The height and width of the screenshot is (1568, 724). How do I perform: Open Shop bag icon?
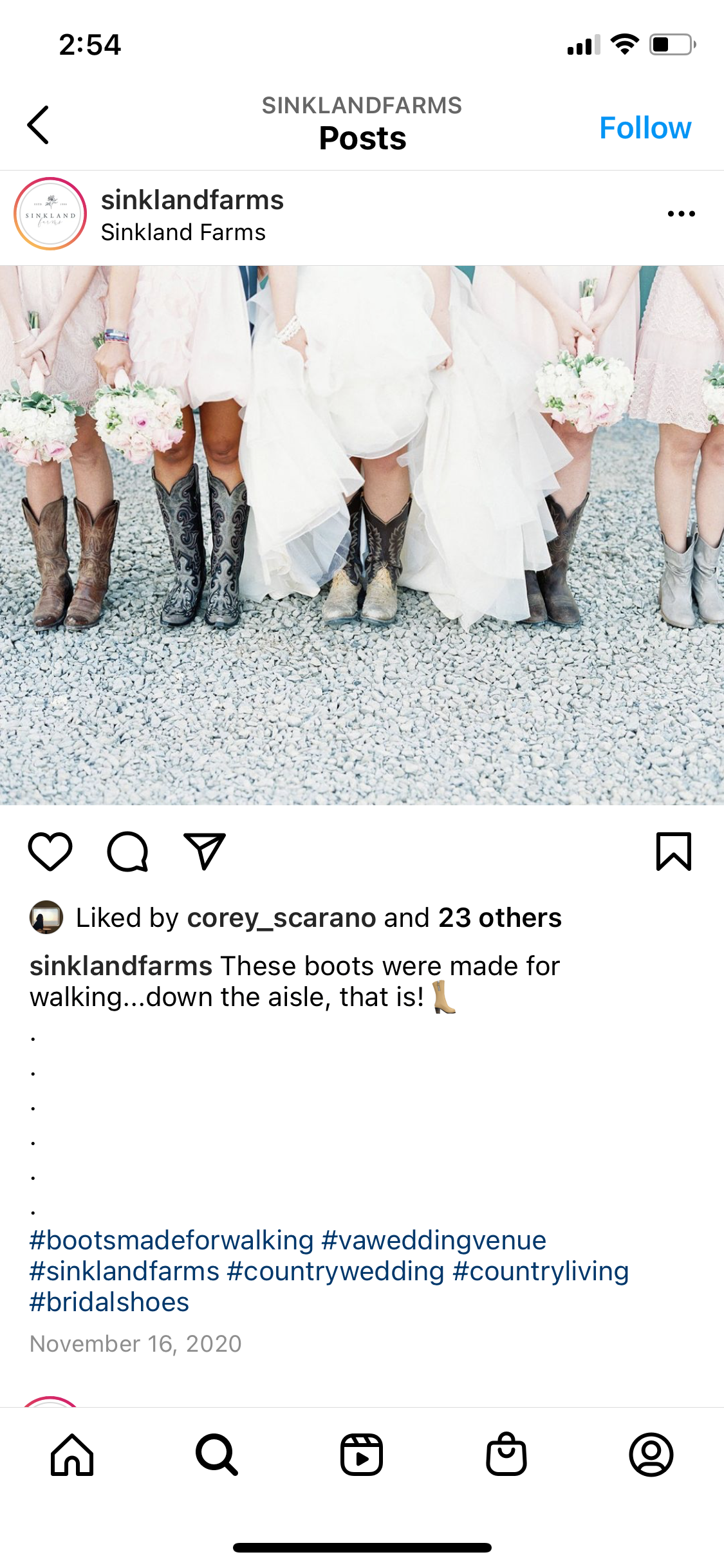506,1454
